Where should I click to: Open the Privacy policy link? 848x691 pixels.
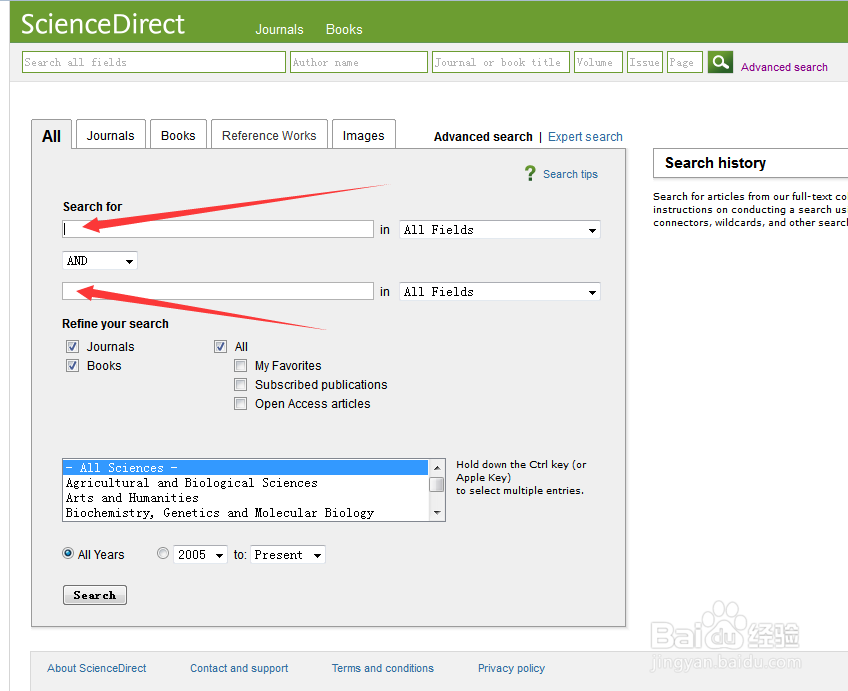tap(511, 668)
